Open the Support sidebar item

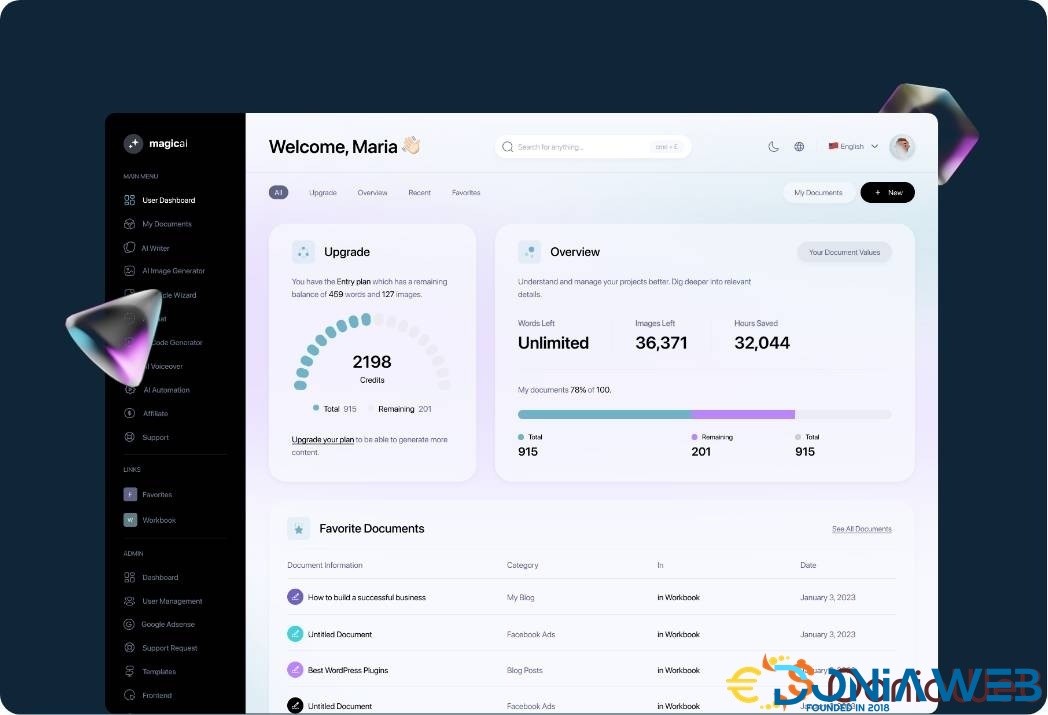point(155,437)
